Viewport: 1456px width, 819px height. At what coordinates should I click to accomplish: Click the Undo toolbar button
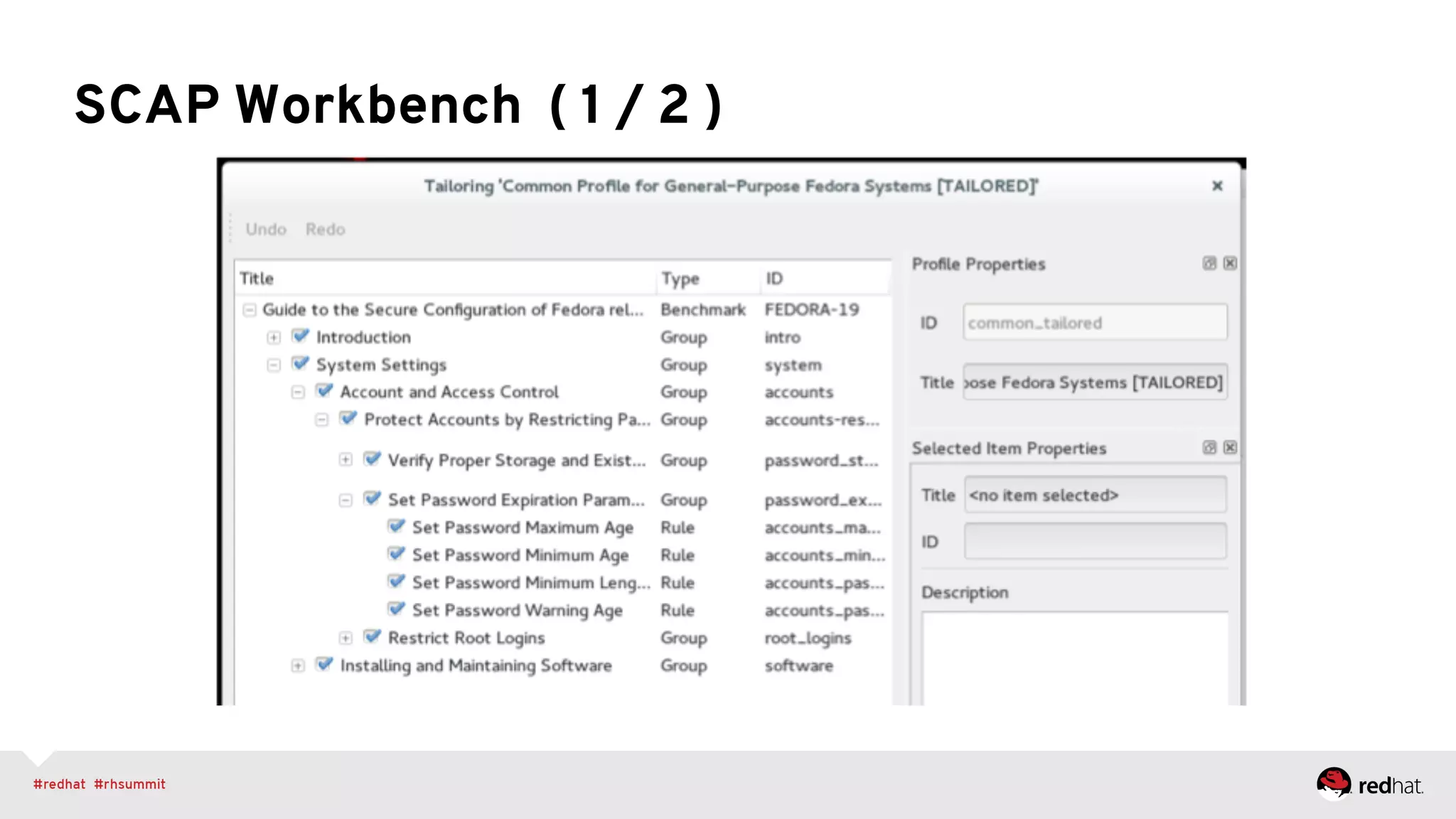[x=266, y=229]
